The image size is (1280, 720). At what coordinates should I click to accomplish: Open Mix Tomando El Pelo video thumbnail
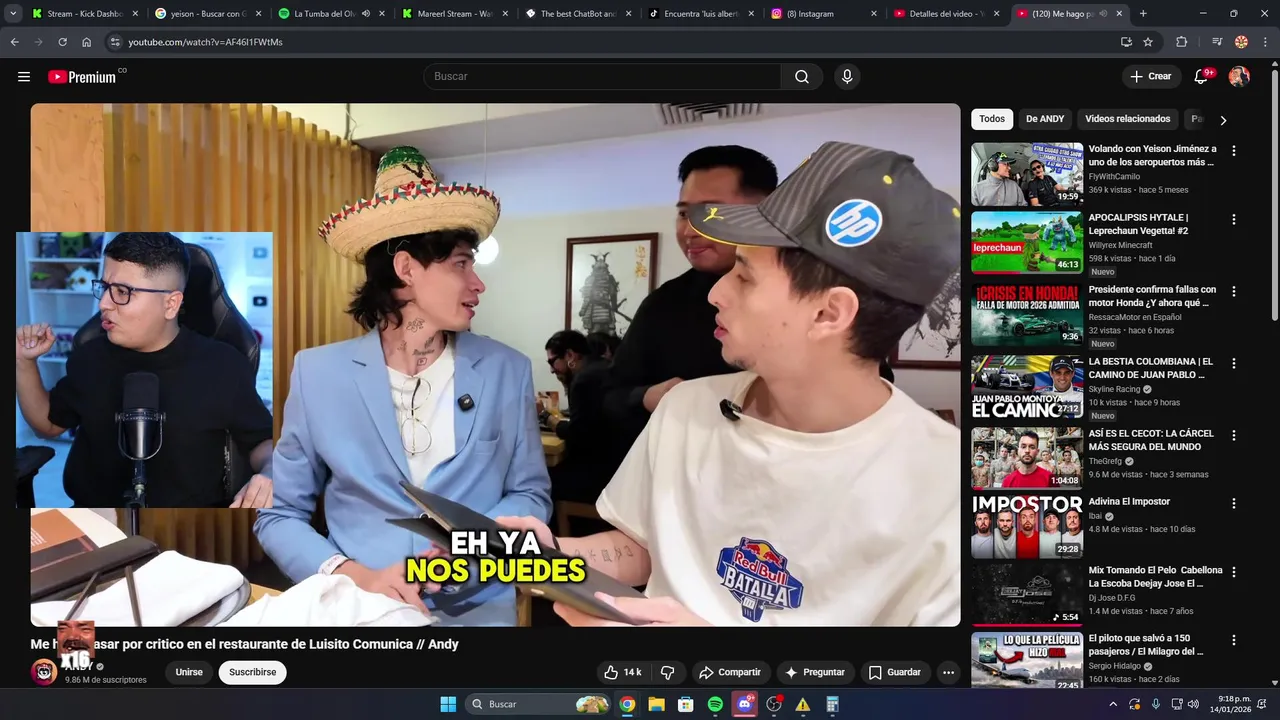point(1027,595)
